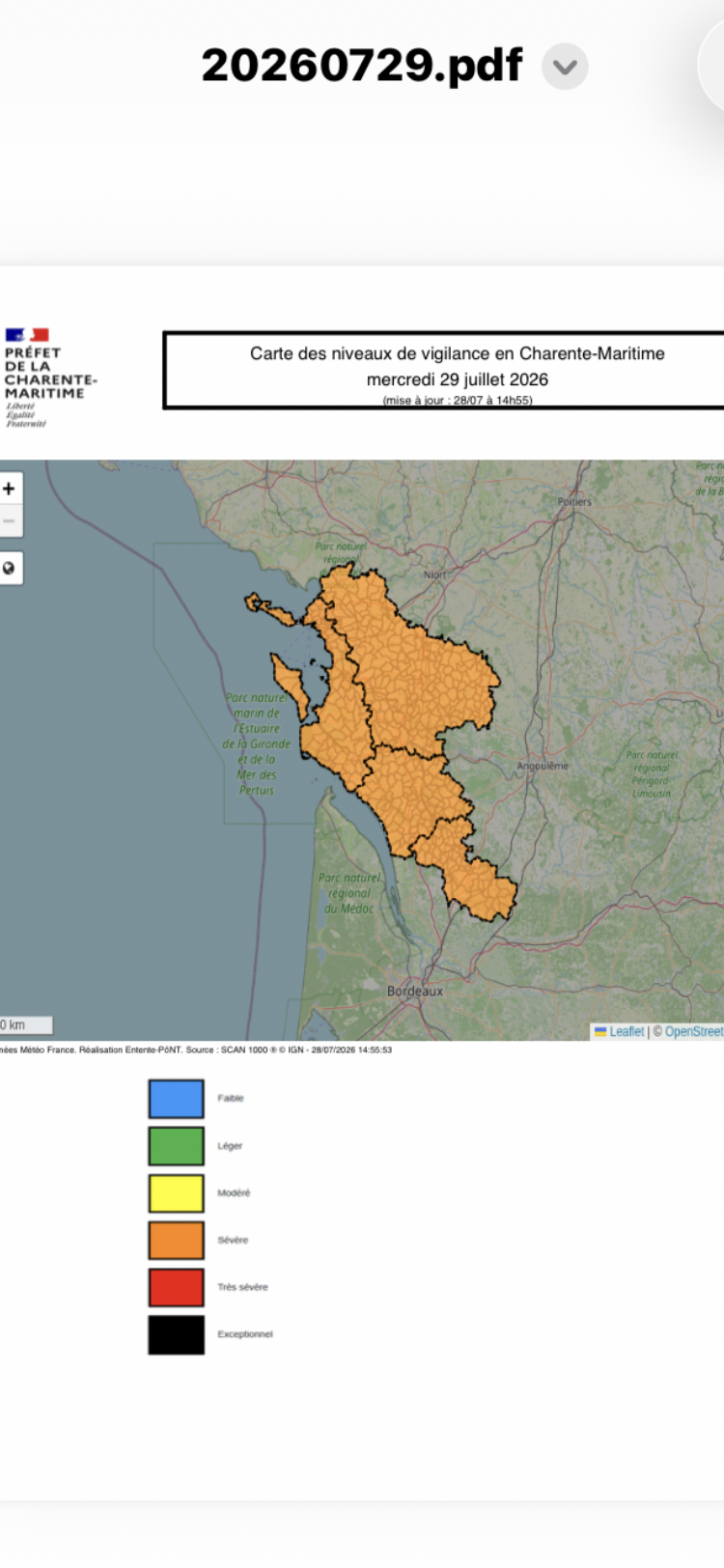Click the title "Carte des niveaux de vigilance en Charente-Maritime"
Viewport: 724px width, 1568px height.
click(458, 353)
